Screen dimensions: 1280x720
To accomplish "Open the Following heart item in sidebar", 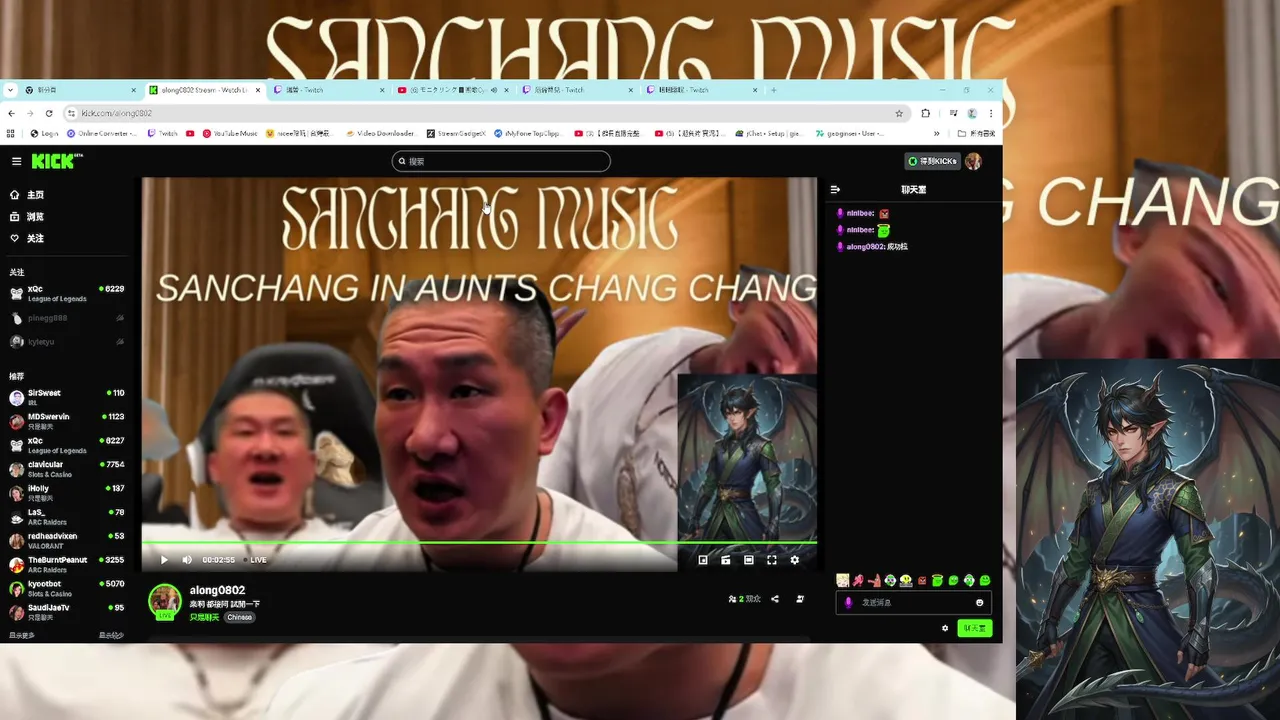I will click(x=27, y=239).
